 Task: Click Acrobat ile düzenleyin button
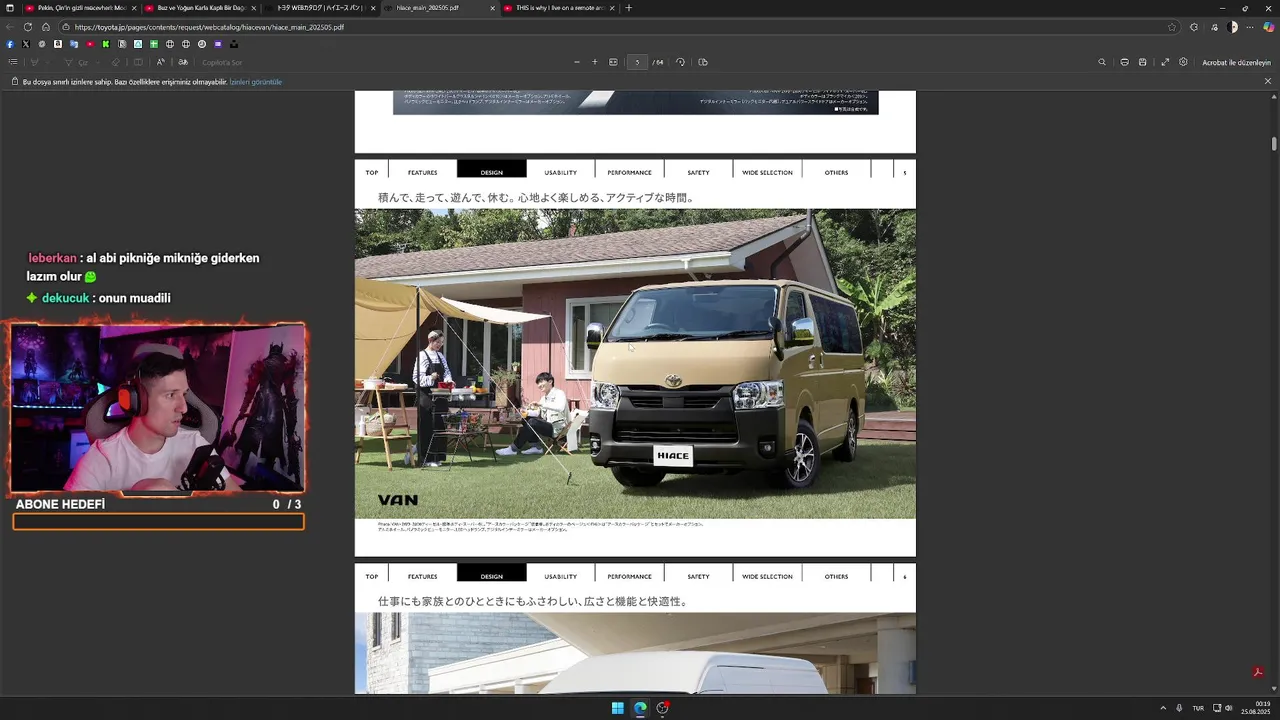(x=1236, y=62)
